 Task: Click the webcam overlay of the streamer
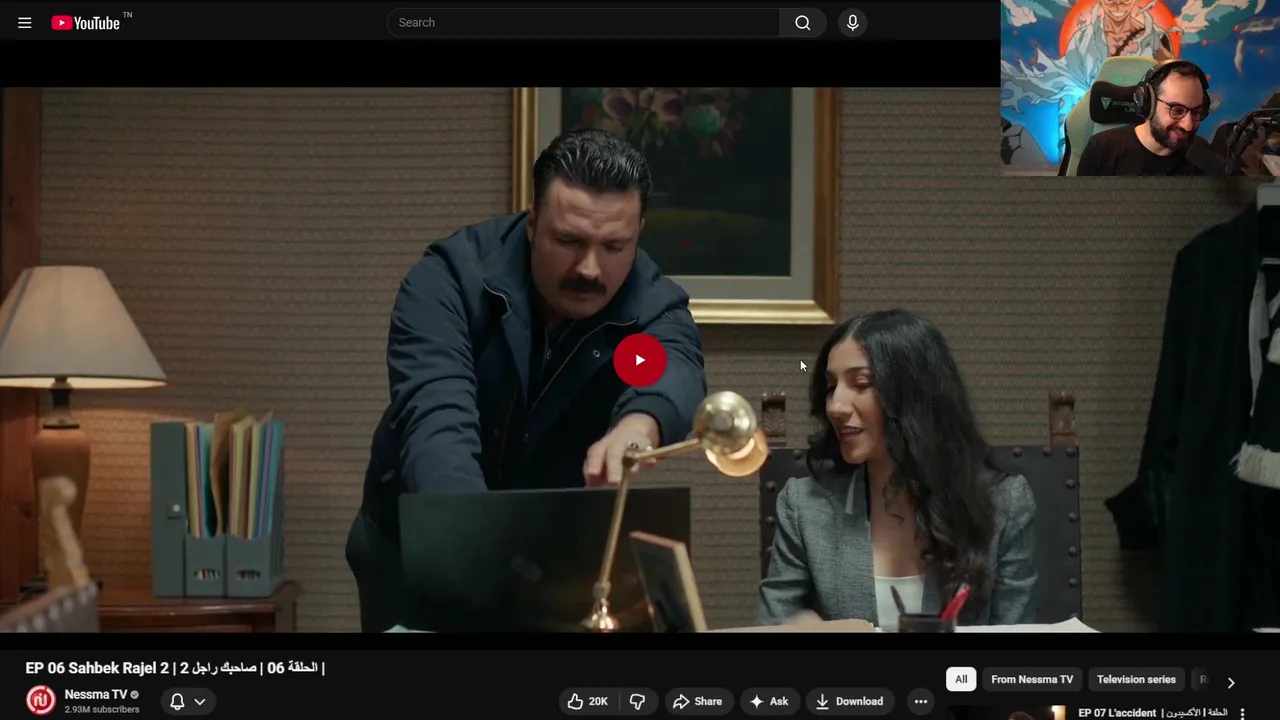[x=1140, y=88]
